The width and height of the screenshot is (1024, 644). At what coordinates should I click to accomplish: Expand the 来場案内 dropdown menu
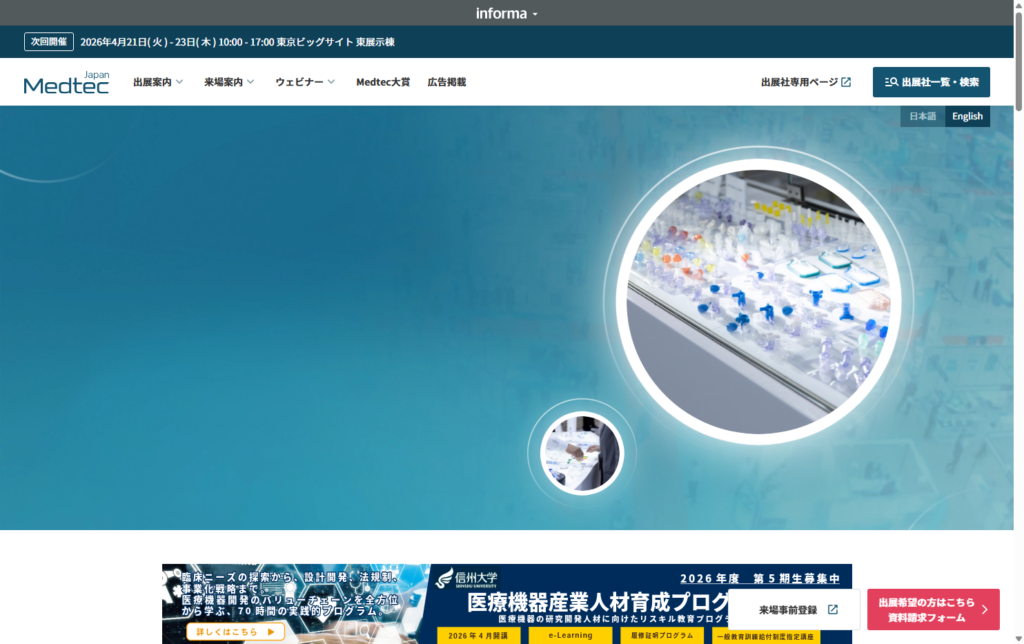[222, 82]
